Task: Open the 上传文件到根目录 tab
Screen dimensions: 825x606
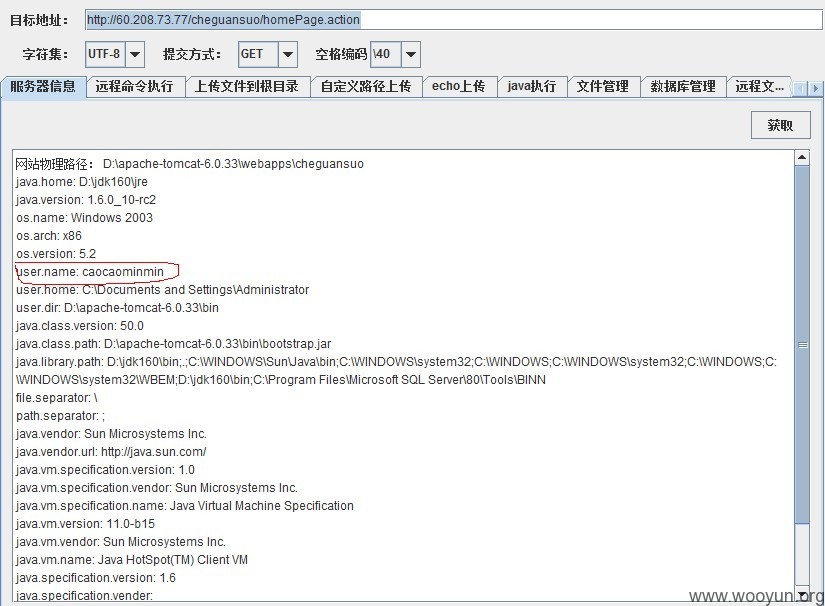Action: 247,86
